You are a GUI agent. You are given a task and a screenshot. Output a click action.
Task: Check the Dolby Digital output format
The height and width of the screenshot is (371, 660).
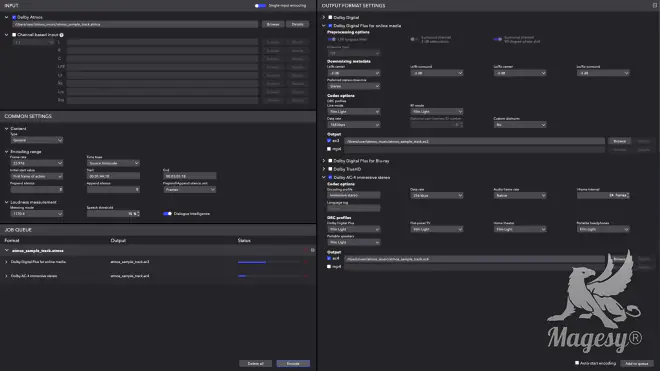coord(330,18)
